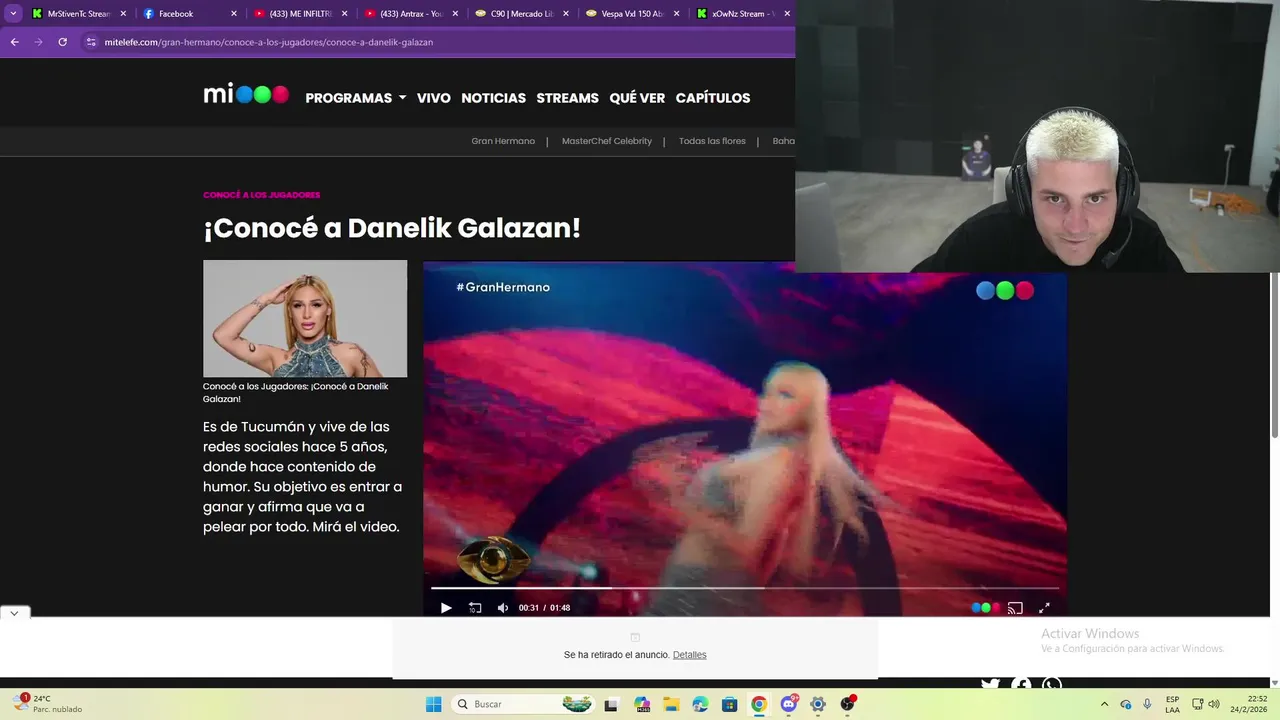Collapse the bottom ad banner chevron
1280x720 pixels.
(x=15, y=613)
